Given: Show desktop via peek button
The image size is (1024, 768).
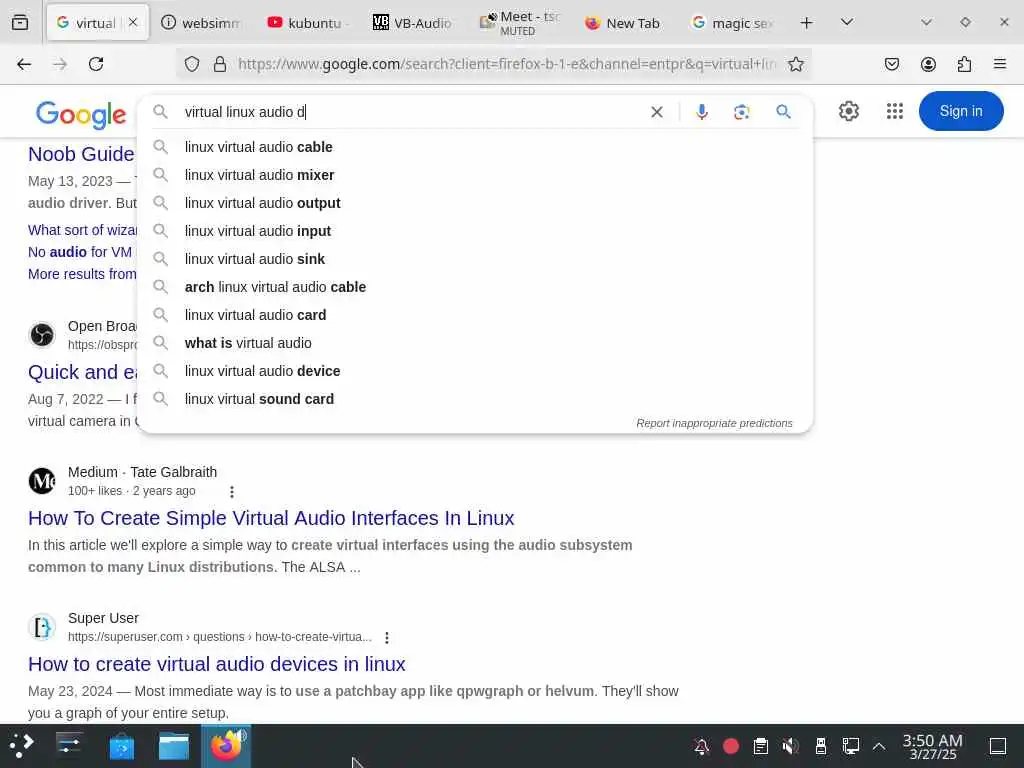Looking at the screenshot, I should tap(998, 746).
